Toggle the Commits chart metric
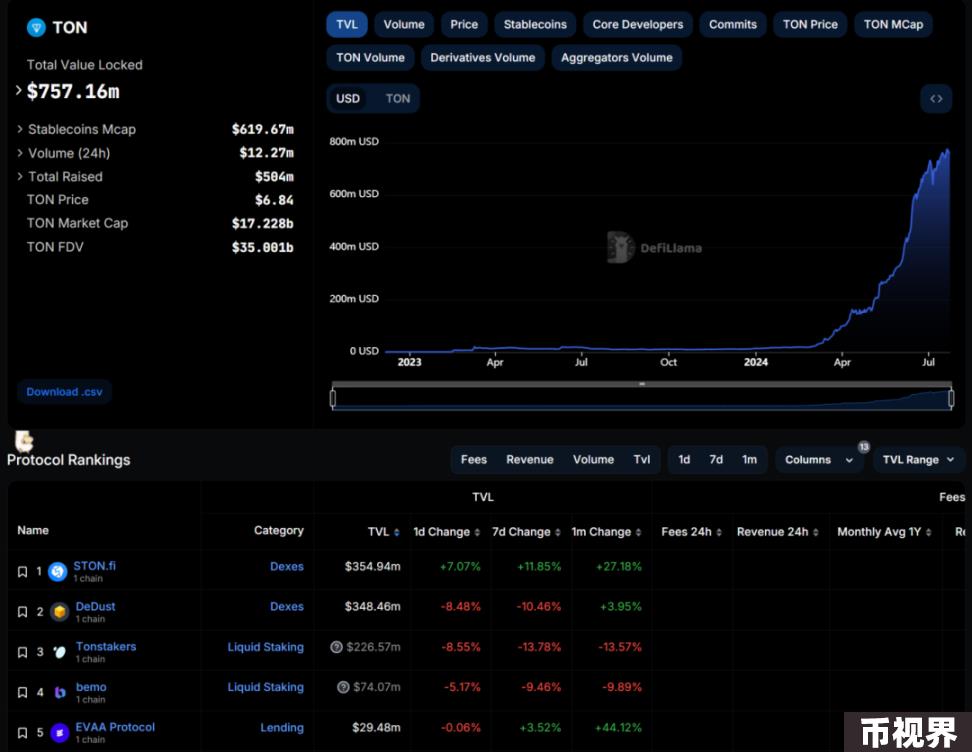 (733, 24)
